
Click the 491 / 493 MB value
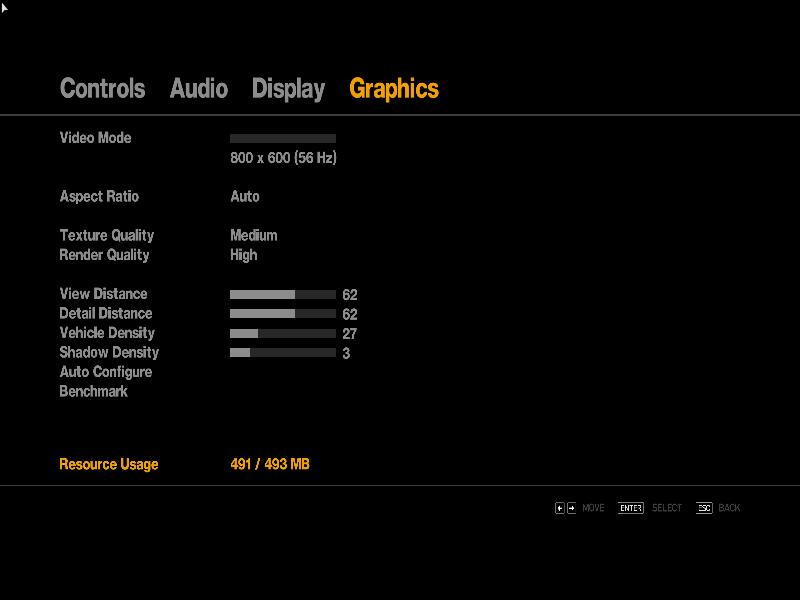[270, 464]
